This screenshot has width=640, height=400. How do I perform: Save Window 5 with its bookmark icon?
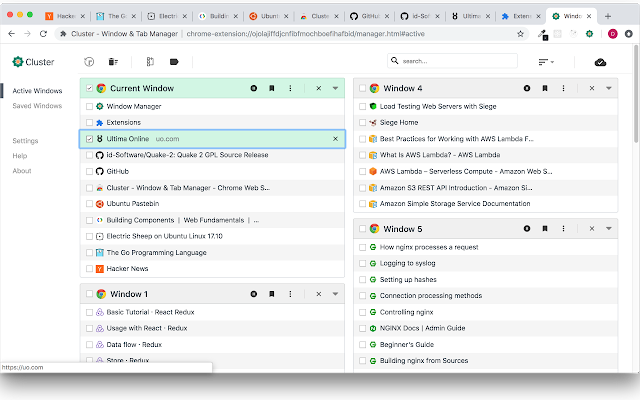pyautogui.click(x=545, y=229)
